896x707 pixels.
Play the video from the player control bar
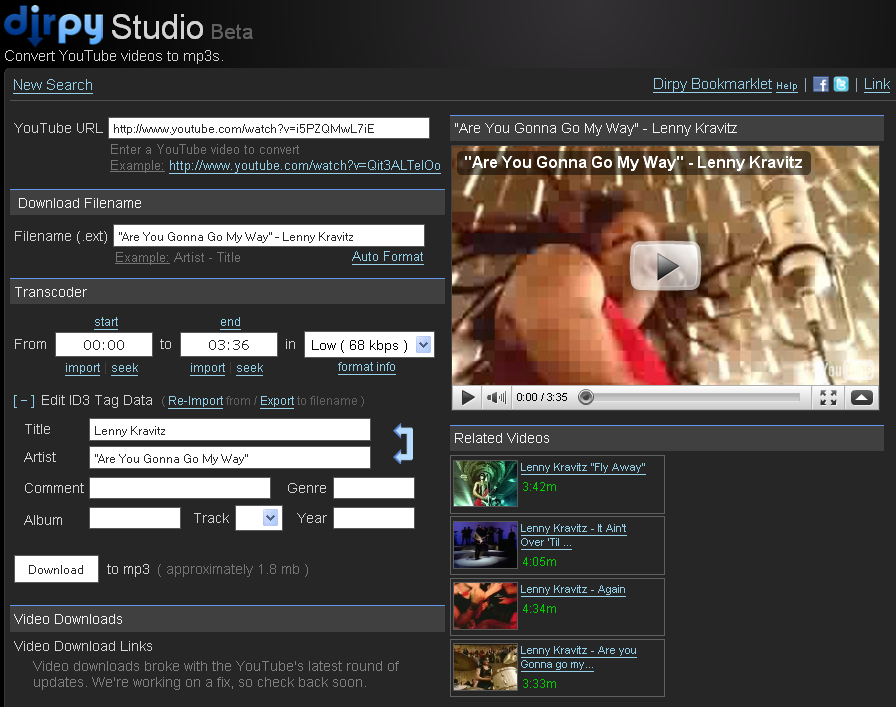click(467, 397)
